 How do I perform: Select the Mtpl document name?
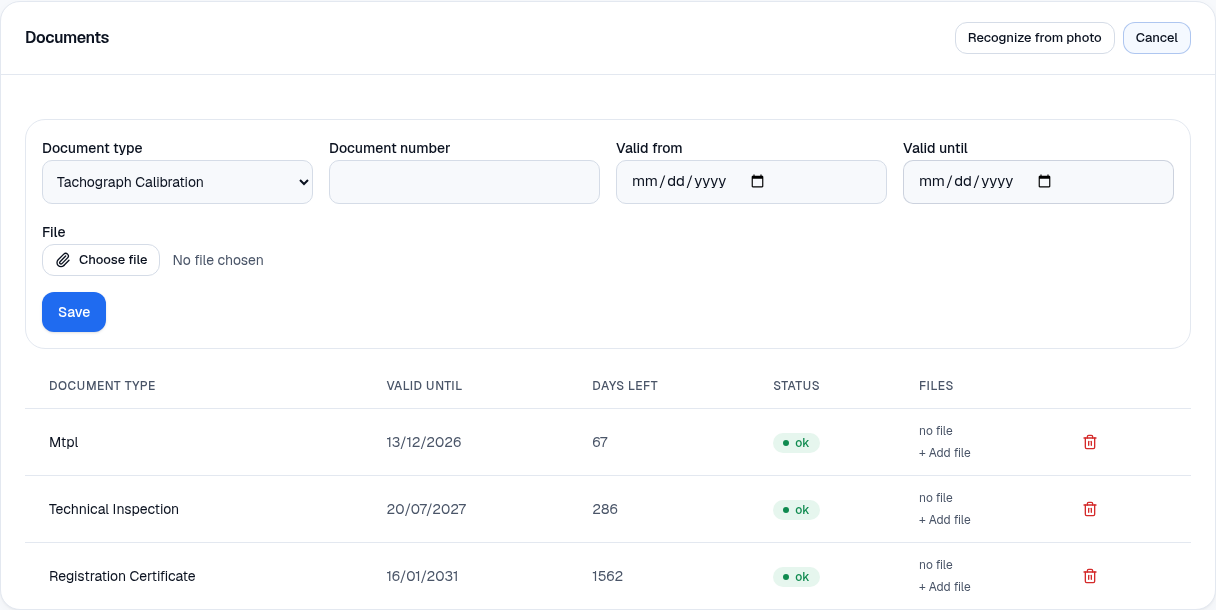pyautogui.click(x=64, y=442)
